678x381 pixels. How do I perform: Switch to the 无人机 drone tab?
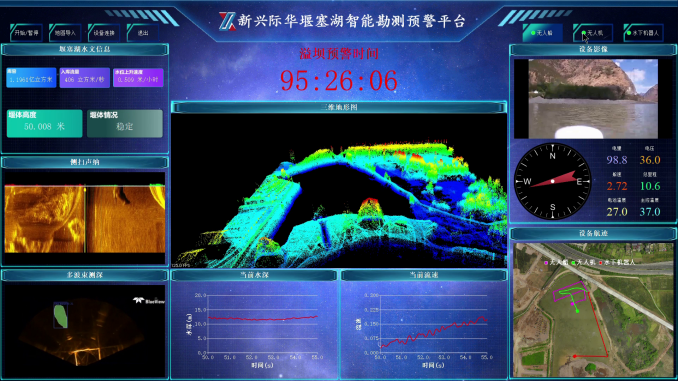[593, 33]
